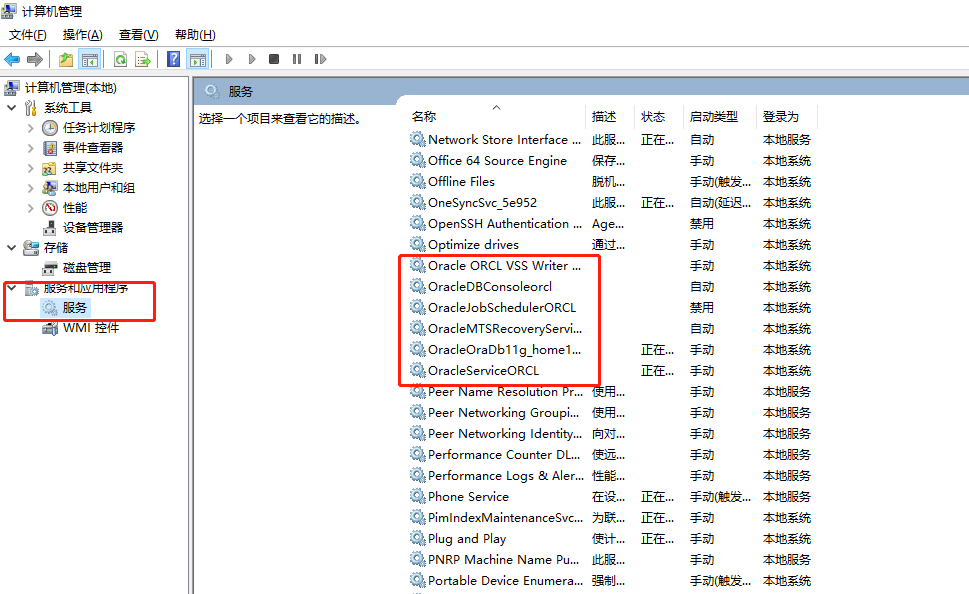Click the Pause Service icon
The height and width of the screenshot is (594, 969).
[x=297, y=59]
